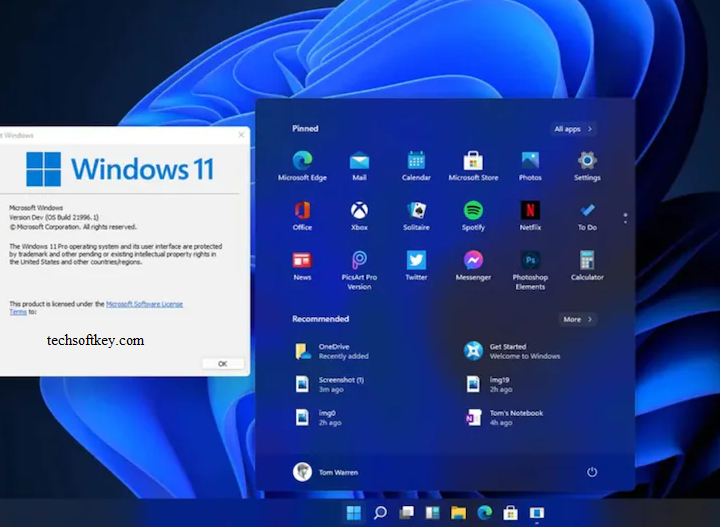
Task: Open the Calendar app
Action: [416, 166]
